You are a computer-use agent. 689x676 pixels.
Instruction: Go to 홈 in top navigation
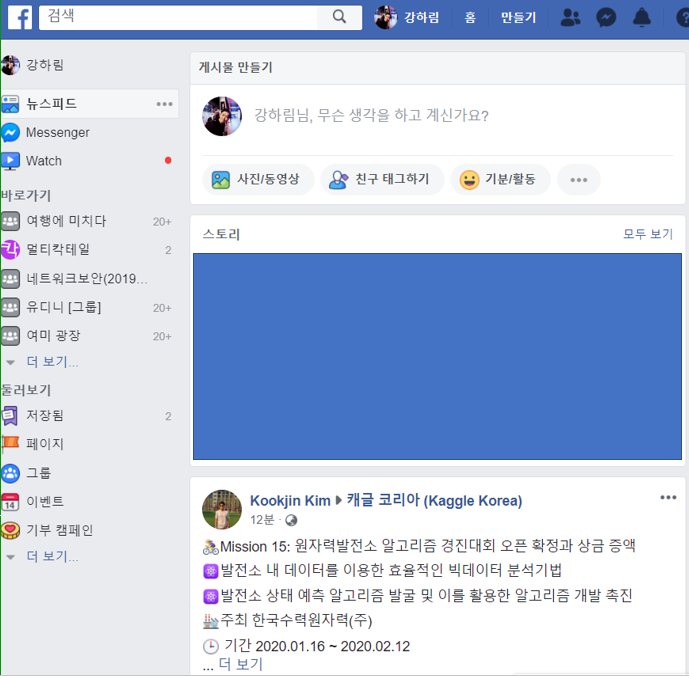[470, 18]
